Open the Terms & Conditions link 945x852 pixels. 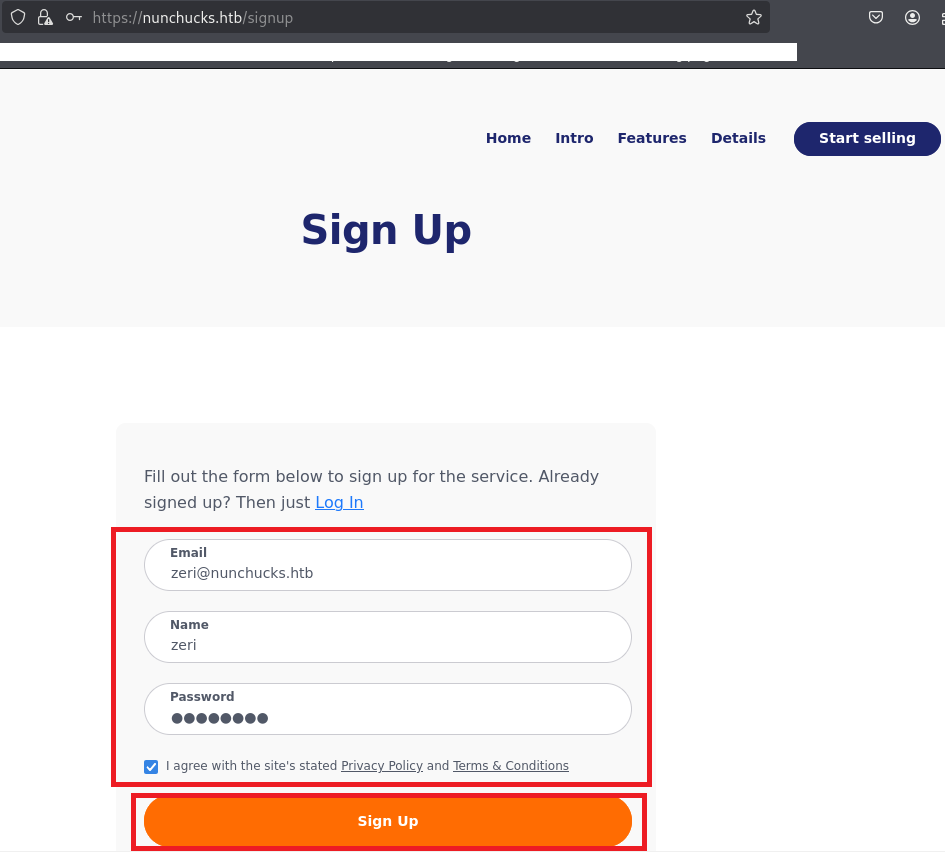510,766
